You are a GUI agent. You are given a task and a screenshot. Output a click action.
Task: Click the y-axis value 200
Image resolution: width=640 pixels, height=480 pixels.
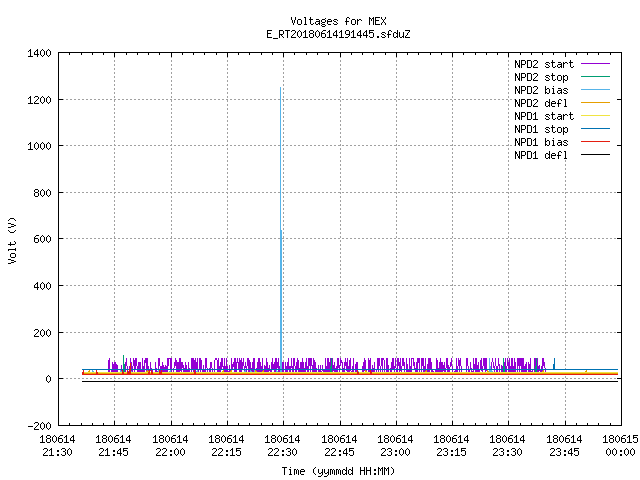click(x=42, y=333)
